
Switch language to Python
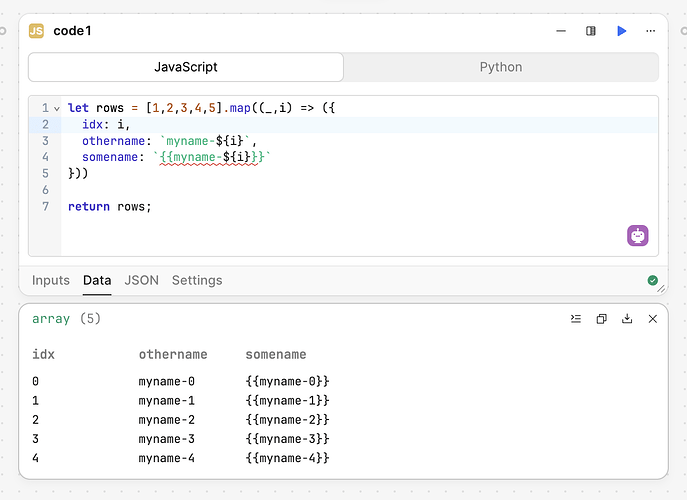click(x=501, y=67)
